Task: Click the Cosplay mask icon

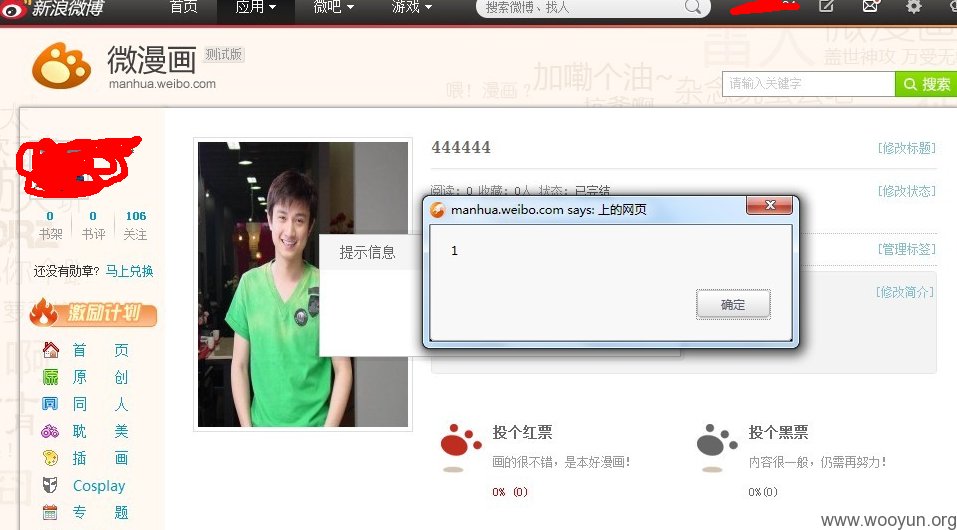Action: [x=50, y=485]
